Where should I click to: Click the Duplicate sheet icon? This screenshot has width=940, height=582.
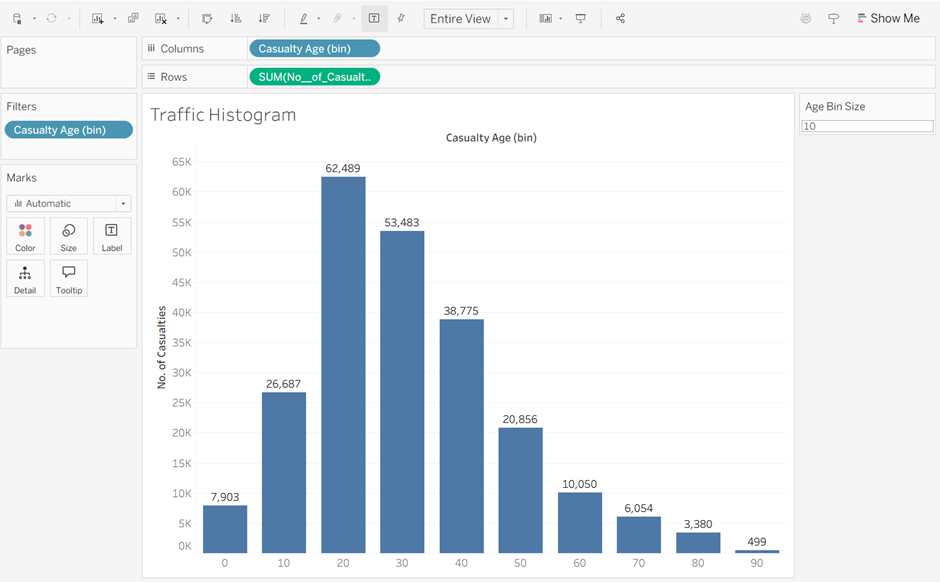133,18
